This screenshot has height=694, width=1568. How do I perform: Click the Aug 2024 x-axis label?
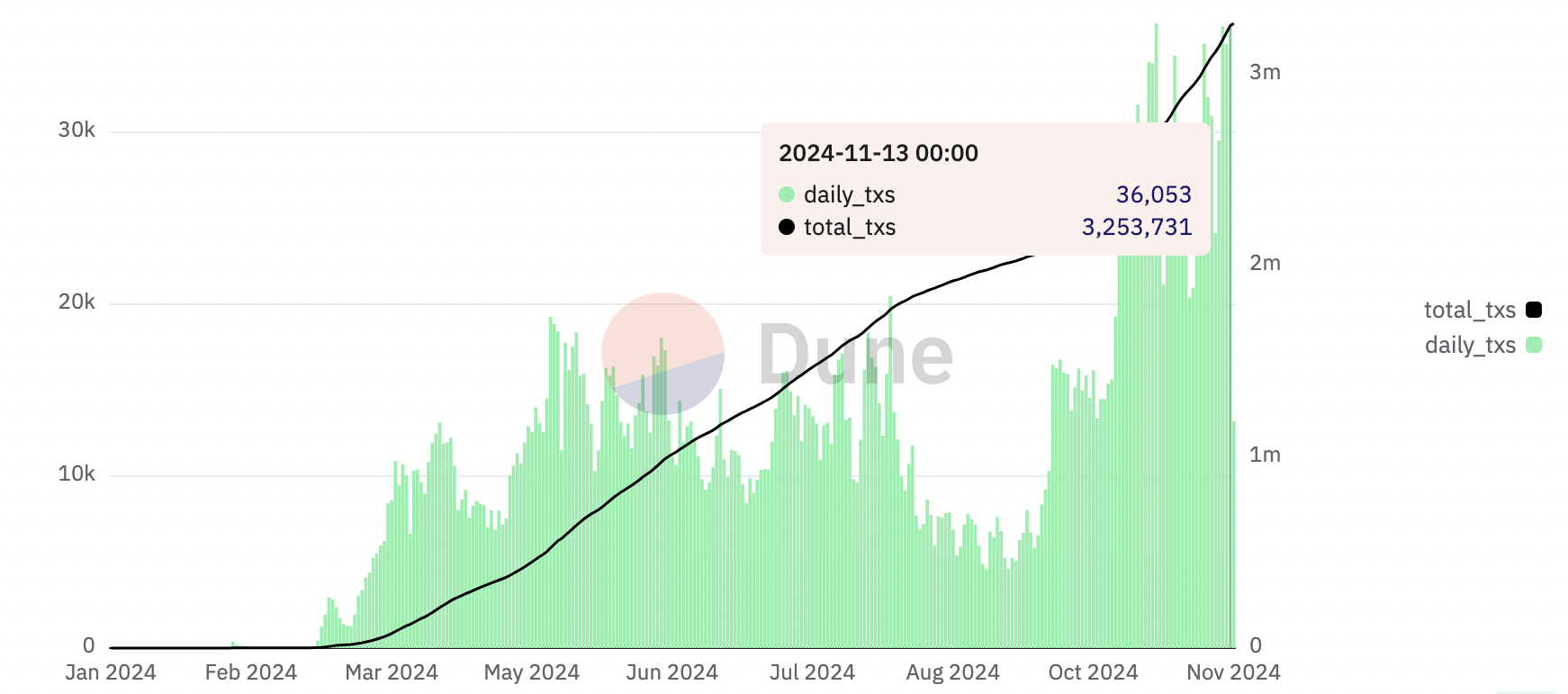click(x=952, y=672)
